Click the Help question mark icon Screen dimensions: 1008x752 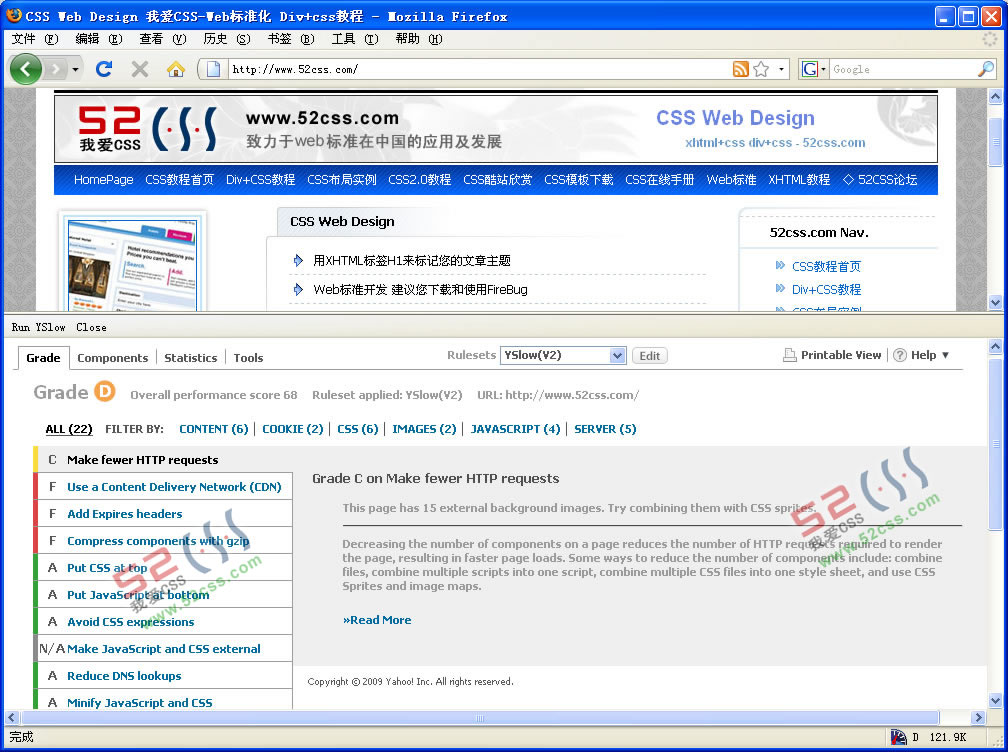(x=900, y=355)
